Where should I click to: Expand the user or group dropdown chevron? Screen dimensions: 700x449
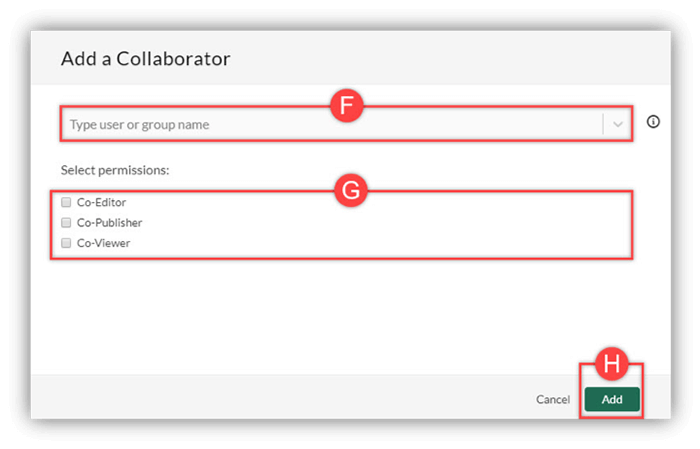tap(618, 124)
